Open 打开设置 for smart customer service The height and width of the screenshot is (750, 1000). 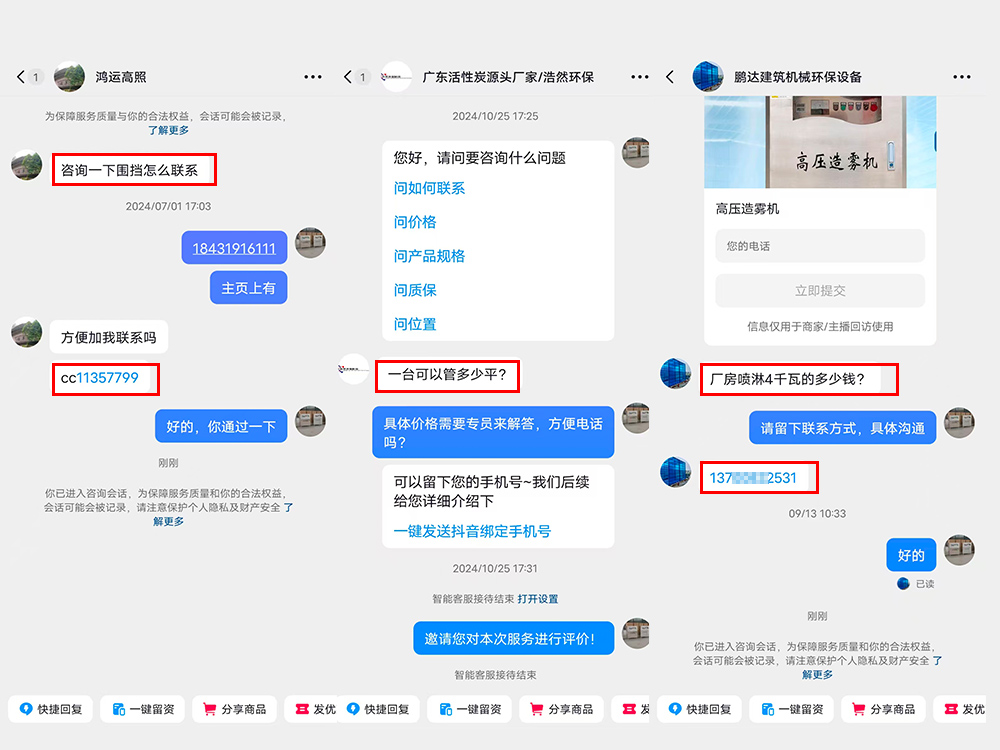[538, 599]
